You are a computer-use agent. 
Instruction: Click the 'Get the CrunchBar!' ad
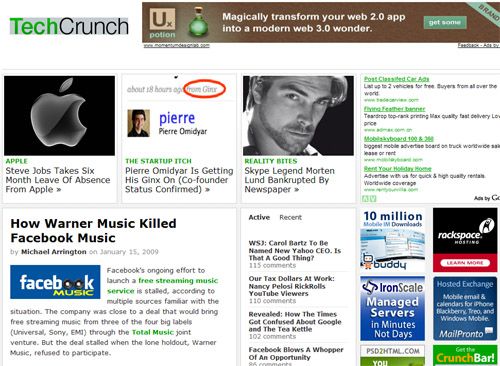(x=465, y=356)
